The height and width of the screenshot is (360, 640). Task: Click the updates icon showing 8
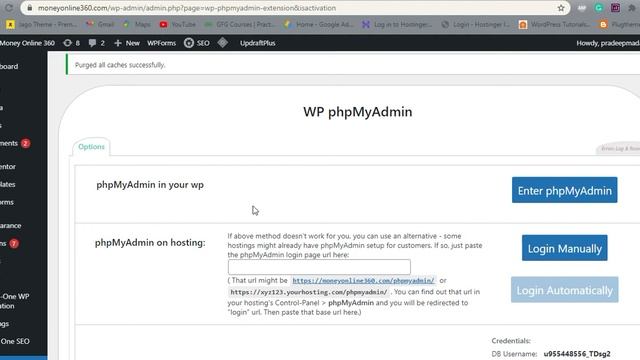pos(71,43)
